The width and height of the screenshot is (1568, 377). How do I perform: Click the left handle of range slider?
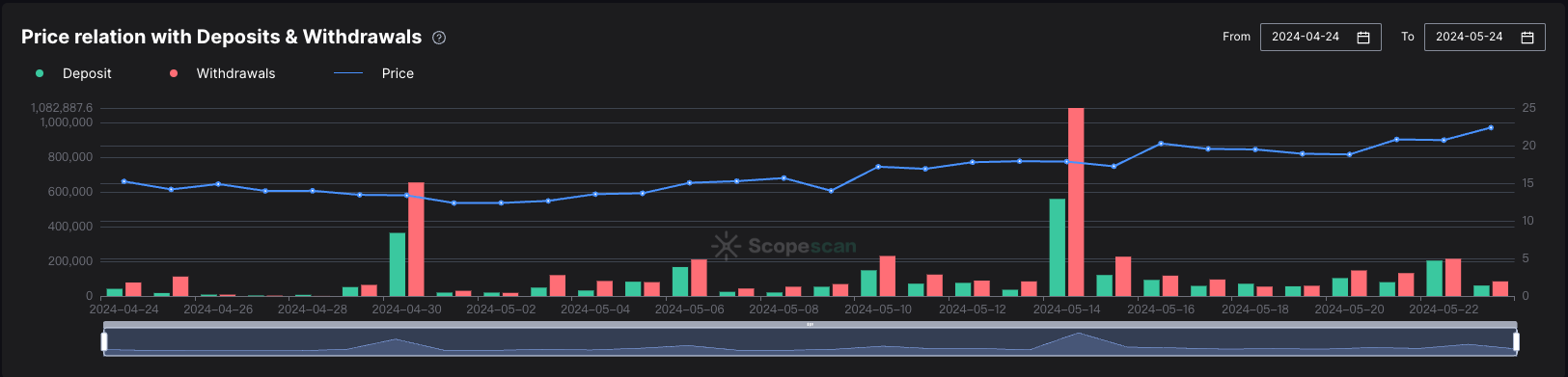pyautogui.click(x=104, y=341)
